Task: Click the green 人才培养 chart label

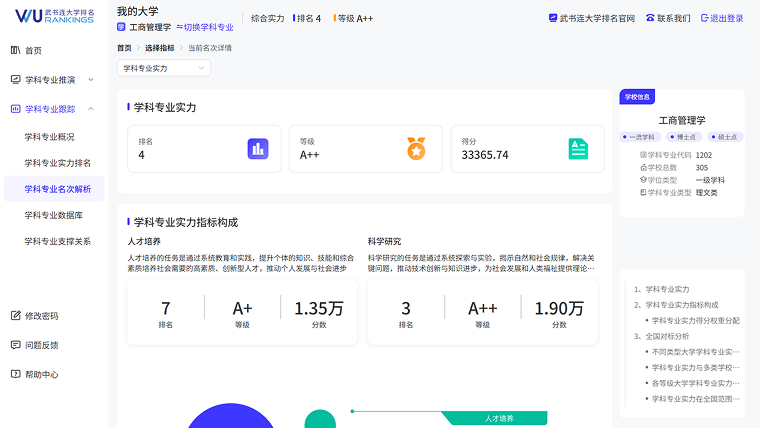Action: (499, 418)
